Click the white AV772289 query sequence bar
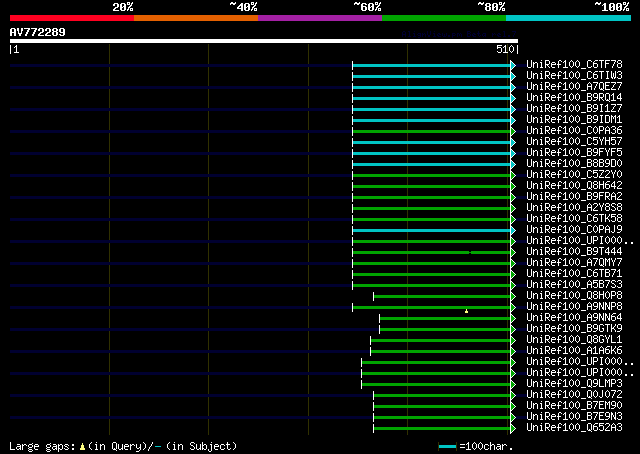Viewport: 640px width, 454px height. coord(264,41)
